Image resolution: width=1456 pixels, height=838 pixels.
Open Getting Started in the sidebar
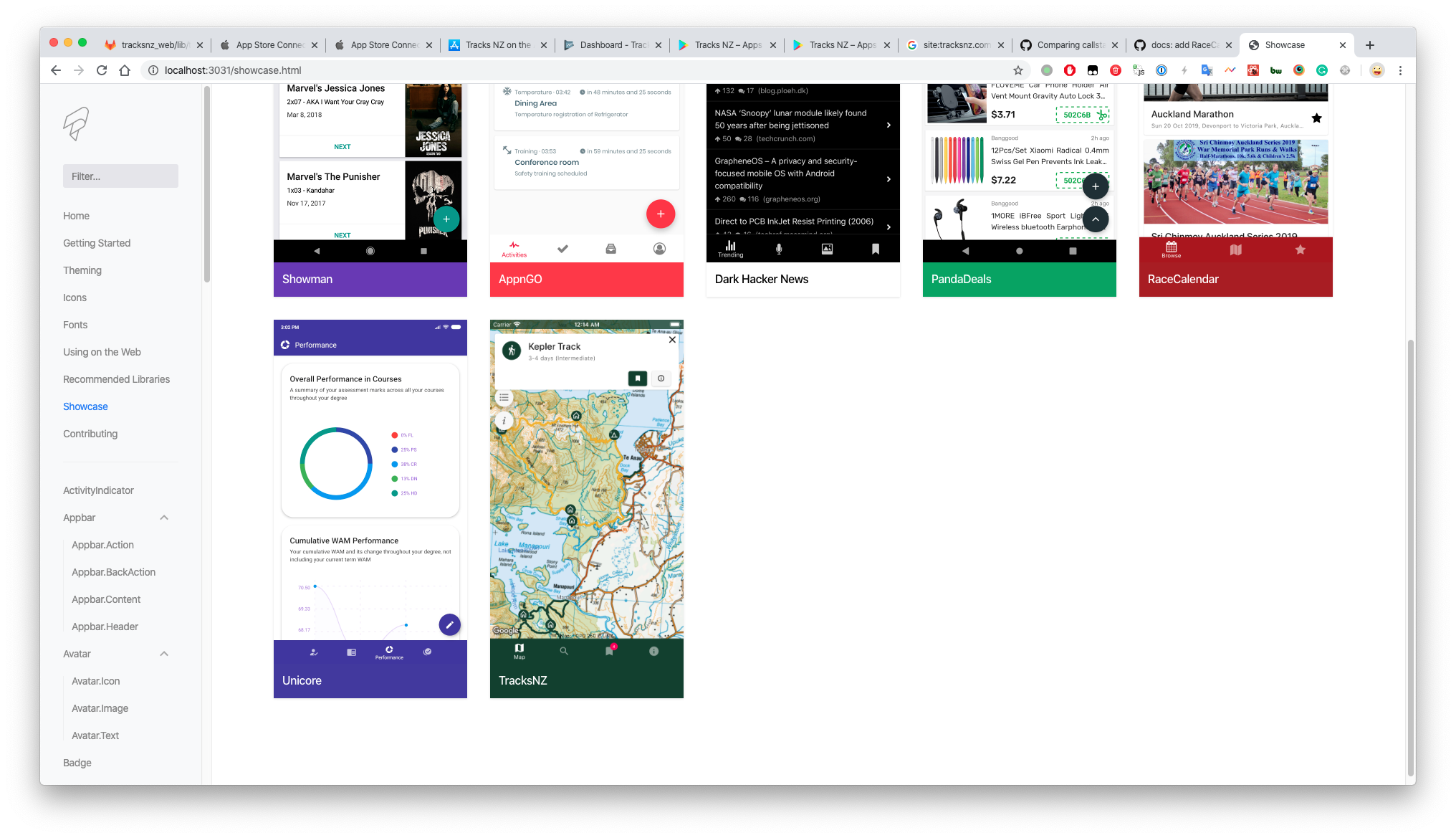tap(97, 243)
